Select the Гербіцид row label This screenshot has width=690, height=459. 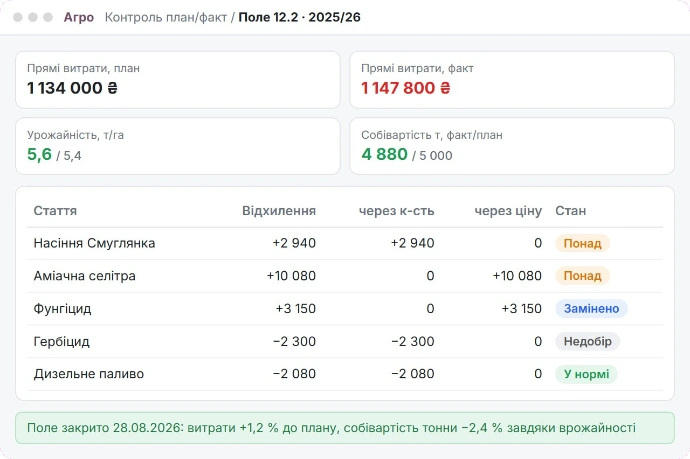point(62,341)
